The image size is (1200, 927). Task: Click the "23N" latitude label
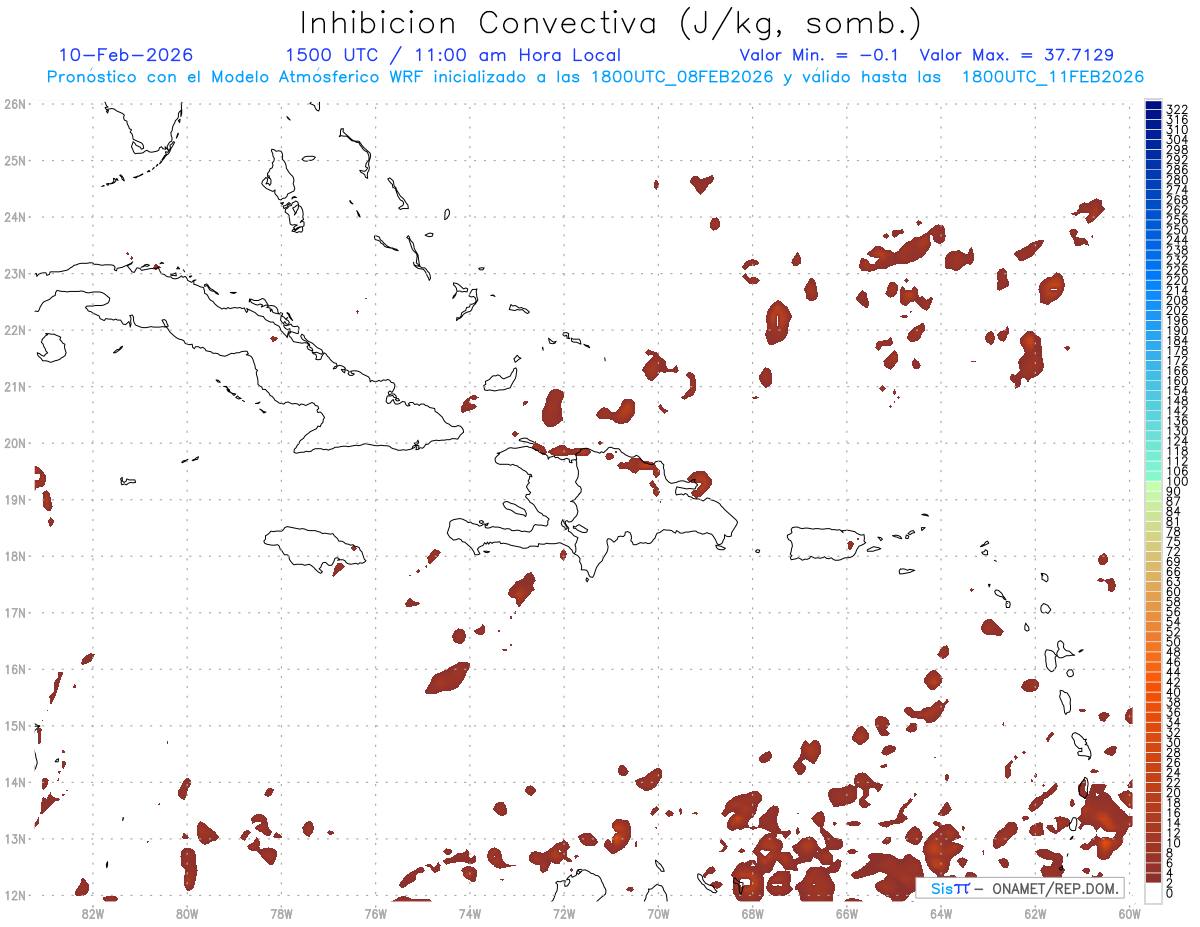[x=15, y=273]
